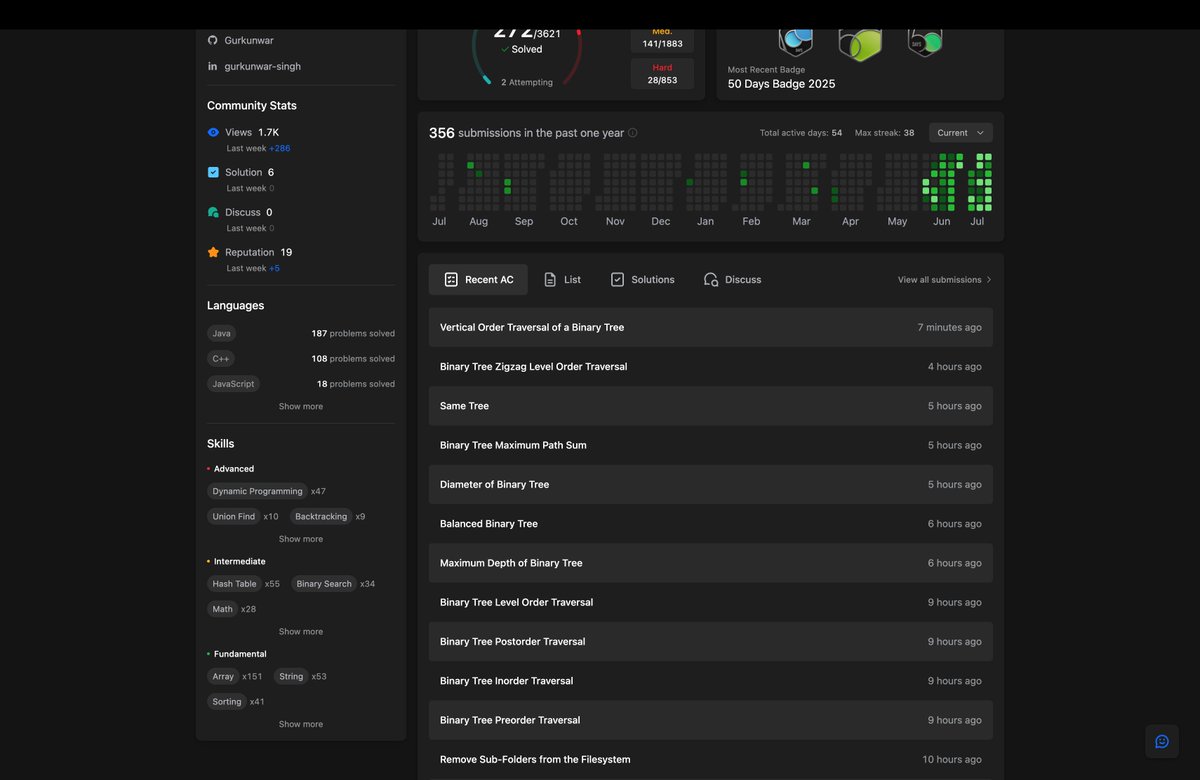The height and width of the screenshot is (780, 1200).
Task: Open the floating chat support icon
Action: point(1162,741)
